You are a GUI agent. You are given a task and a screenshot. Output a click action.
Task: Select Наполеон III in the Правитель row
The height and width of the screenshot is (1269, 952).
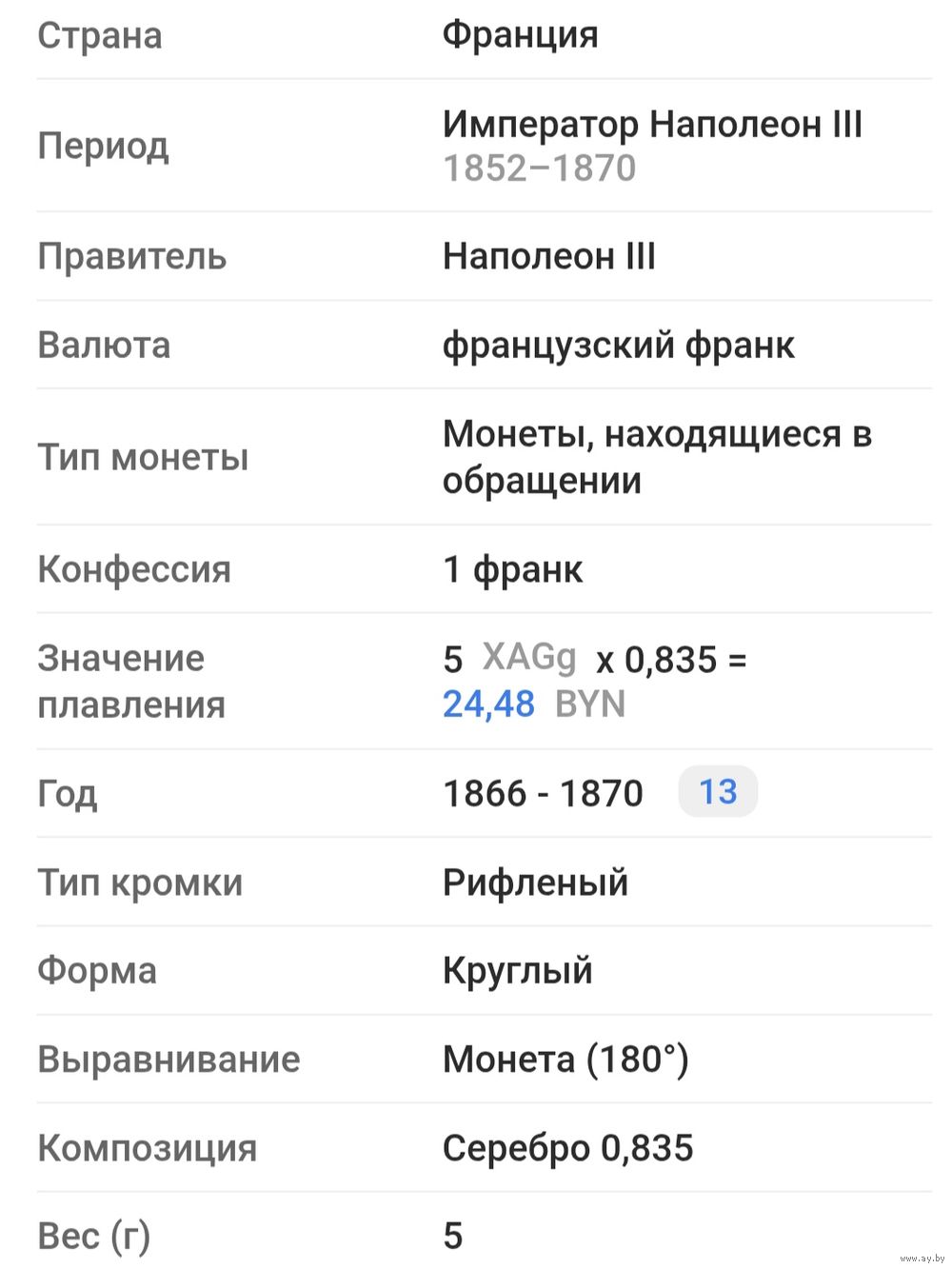[x=548, y=256]
